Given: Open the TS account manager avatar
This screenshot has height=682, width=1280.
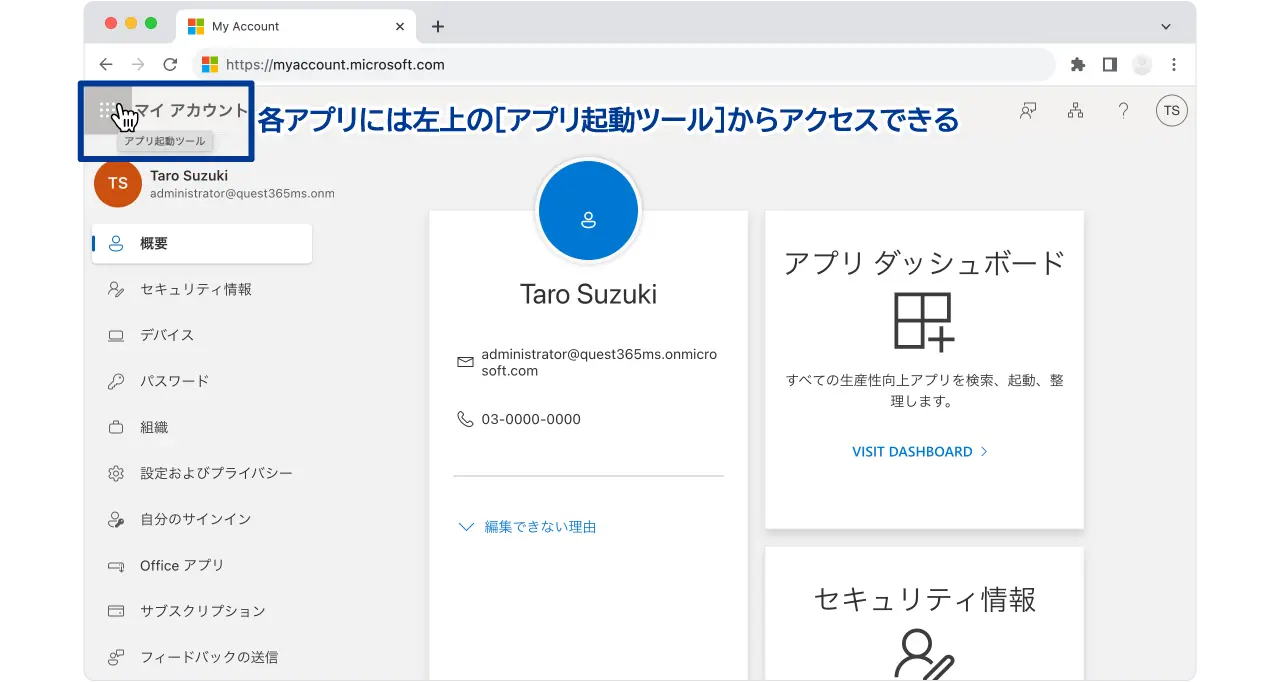Looking at the screenshot, I should tap(1171, 111).
